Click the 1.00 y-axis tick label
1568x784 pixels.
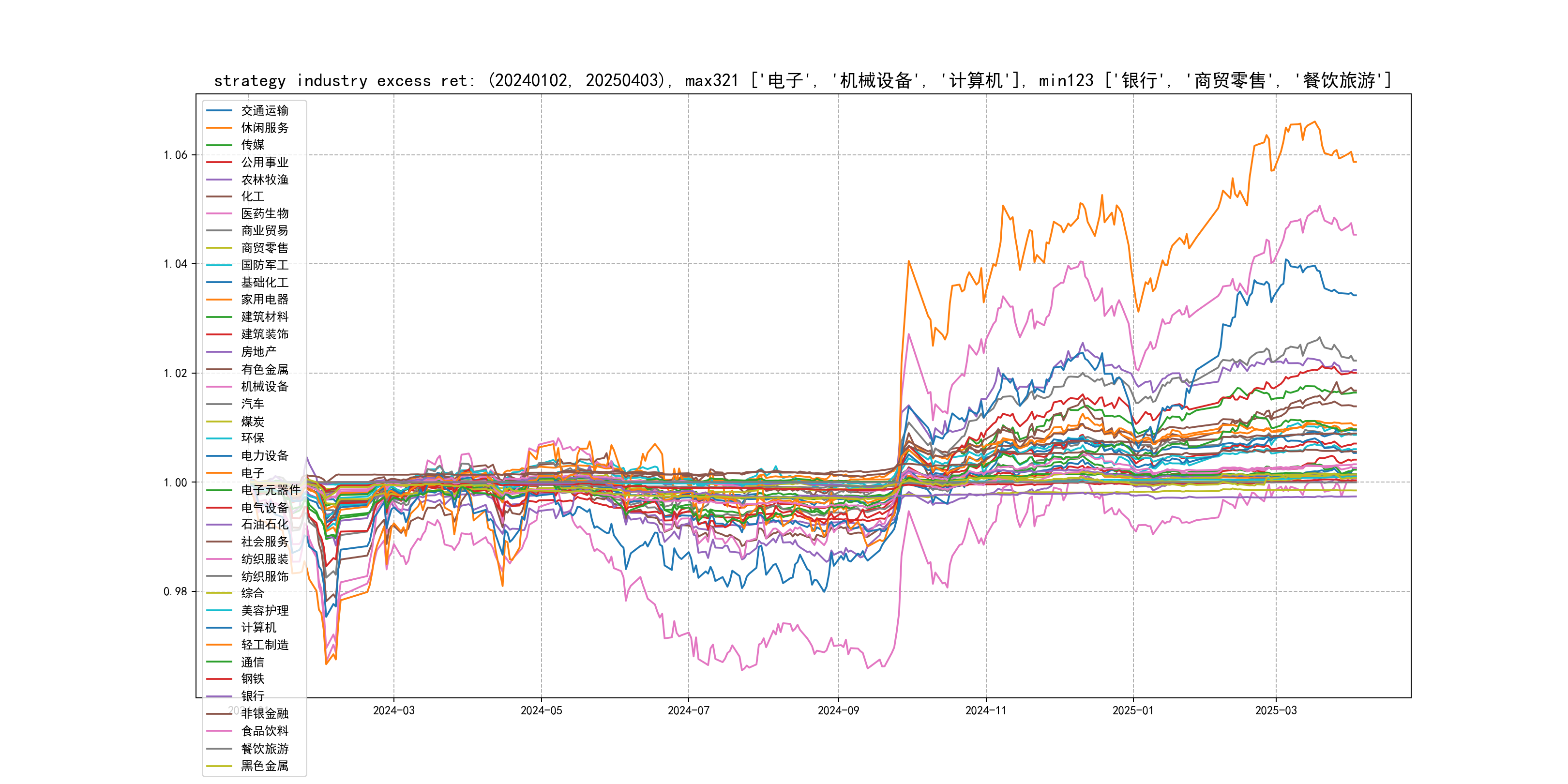tap(175, 482)
